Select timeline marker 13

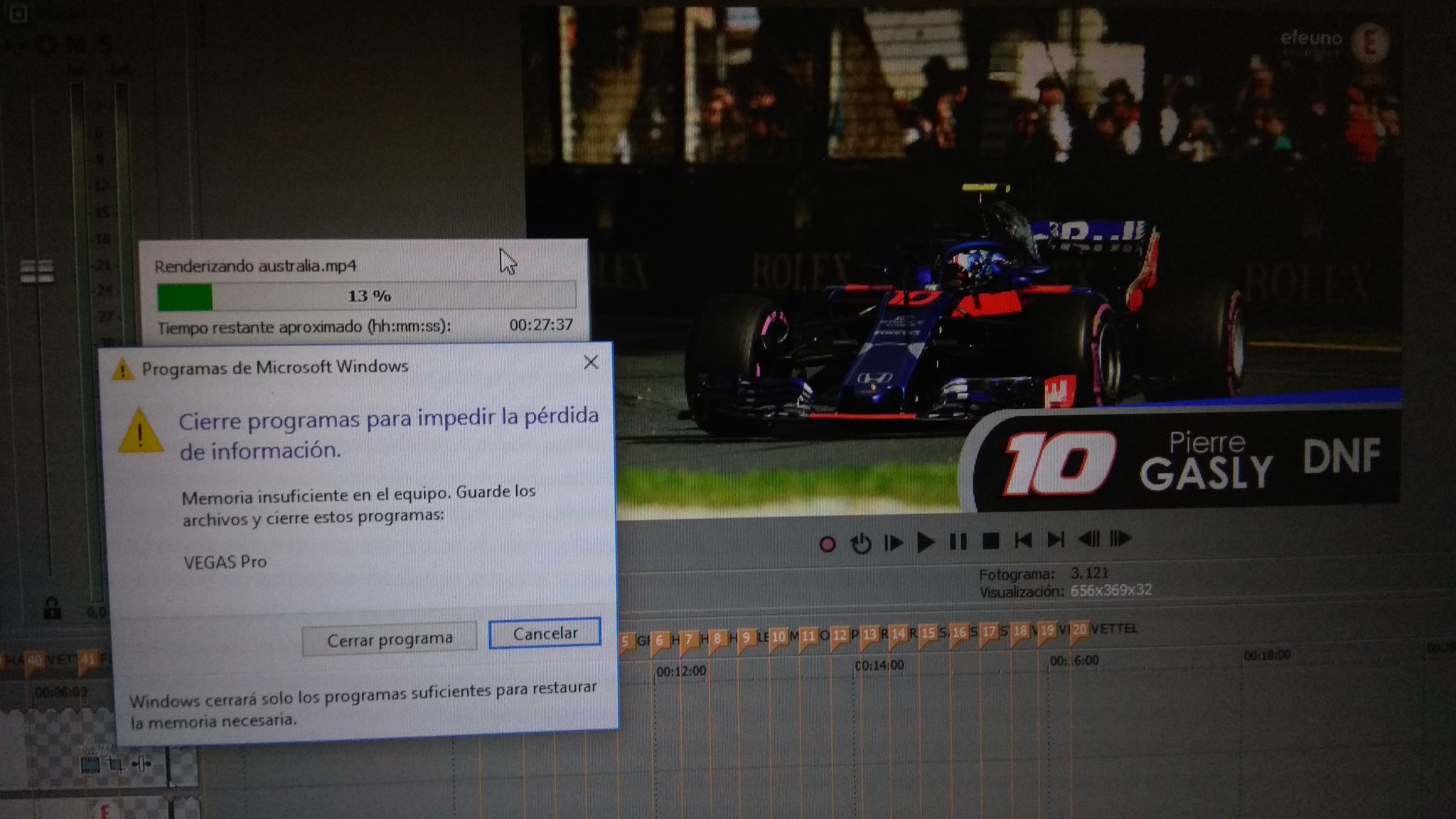[x=870, y=635]
